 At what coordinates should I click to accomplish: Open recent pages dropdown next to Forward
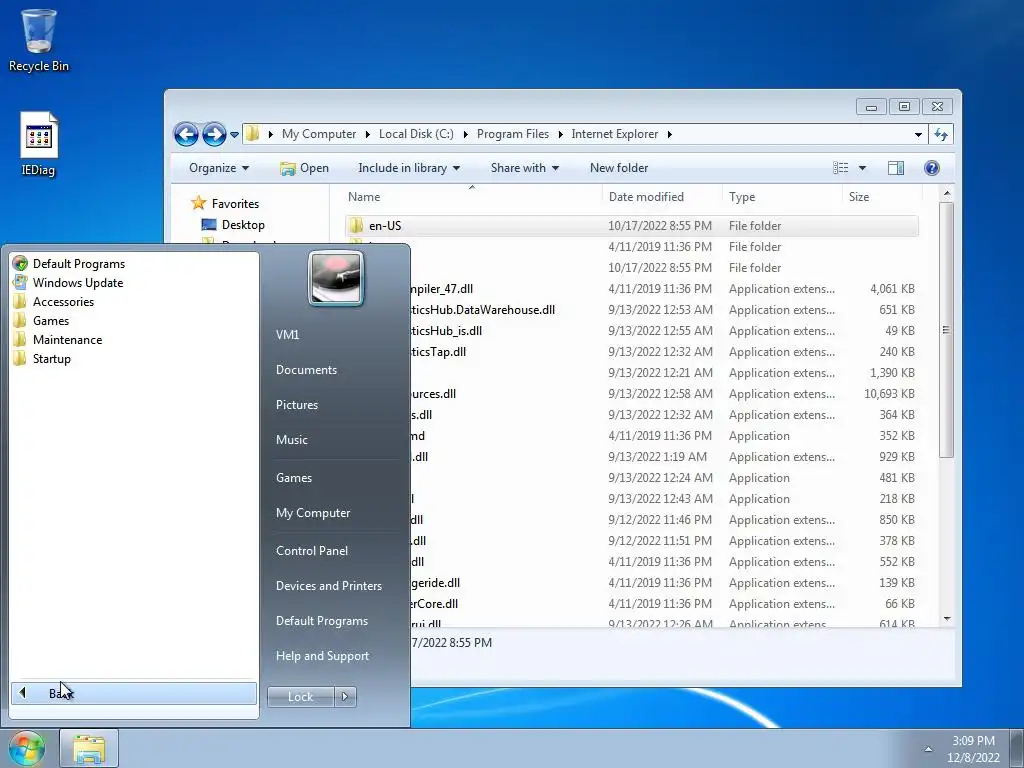click(234, 135)
